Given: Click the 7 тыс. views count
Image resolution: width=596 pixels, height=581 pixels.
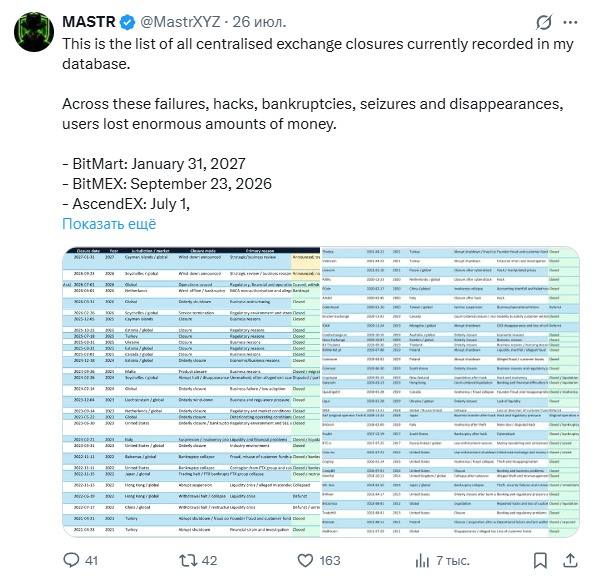Looking at the screenshot, I should click(453, 560).
